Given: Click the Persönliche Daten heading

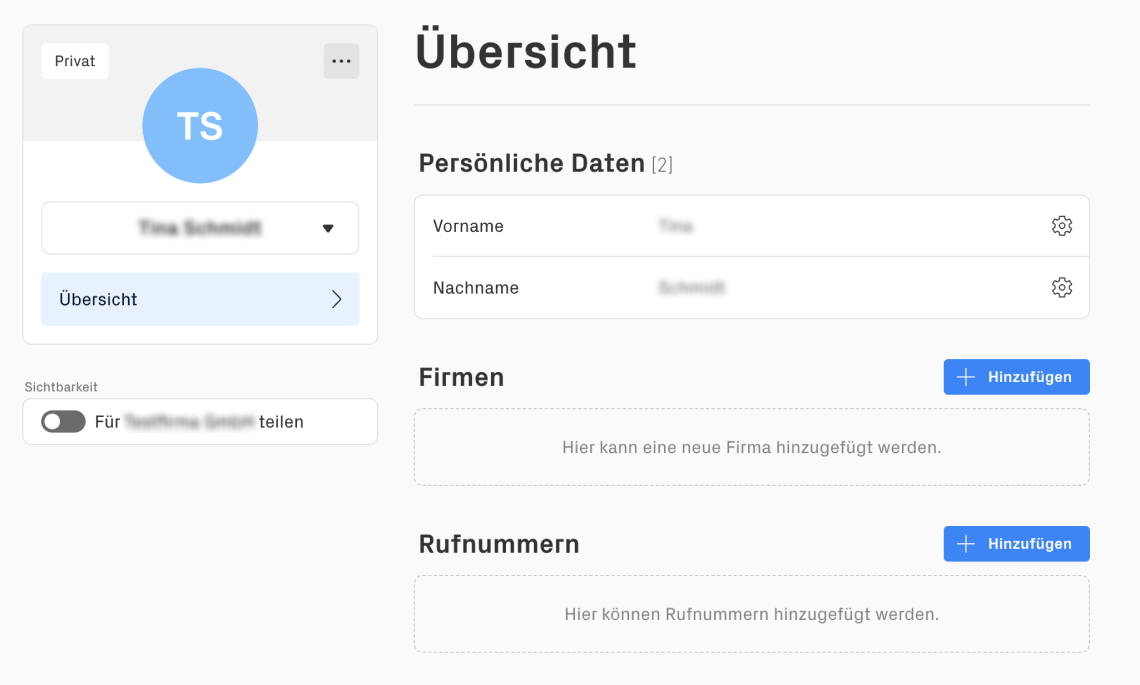Looking at the screenshot, I should coord(531,164).
